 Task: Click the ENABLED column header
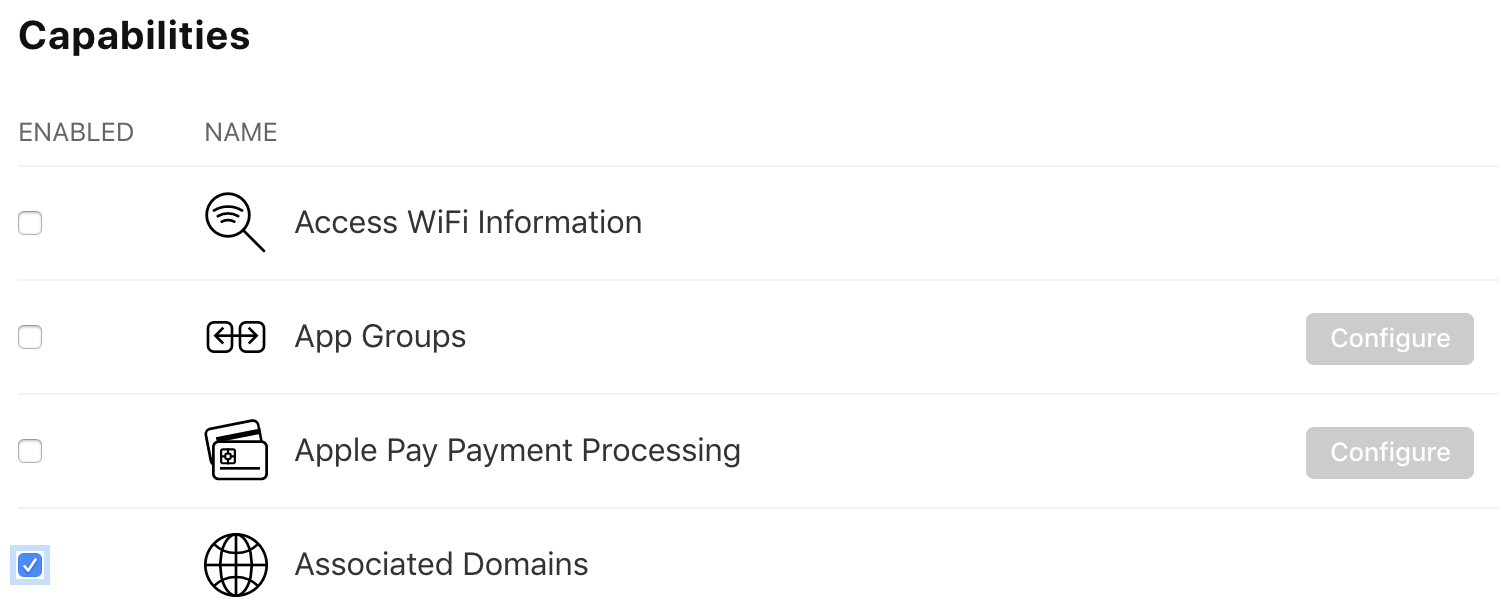coord(75,132)
